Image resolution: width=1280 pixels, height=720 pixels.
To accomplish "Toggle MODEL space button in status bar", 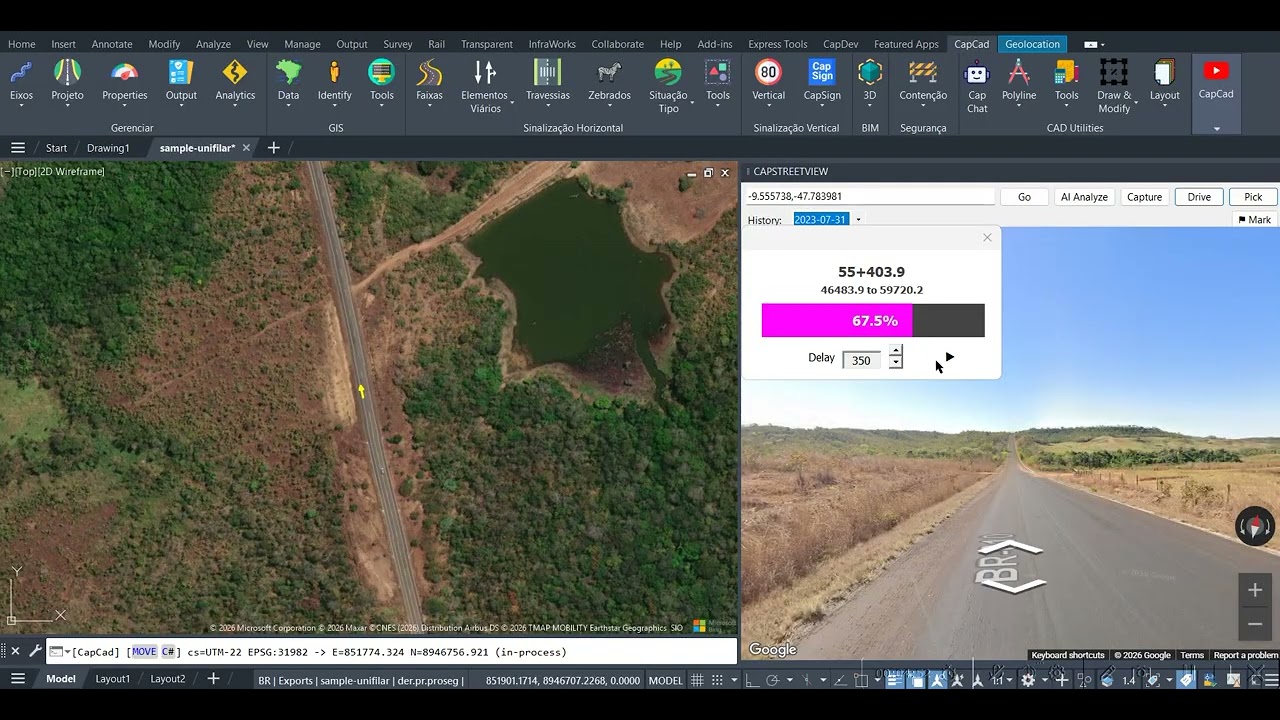I will click(x=666, y=680).
